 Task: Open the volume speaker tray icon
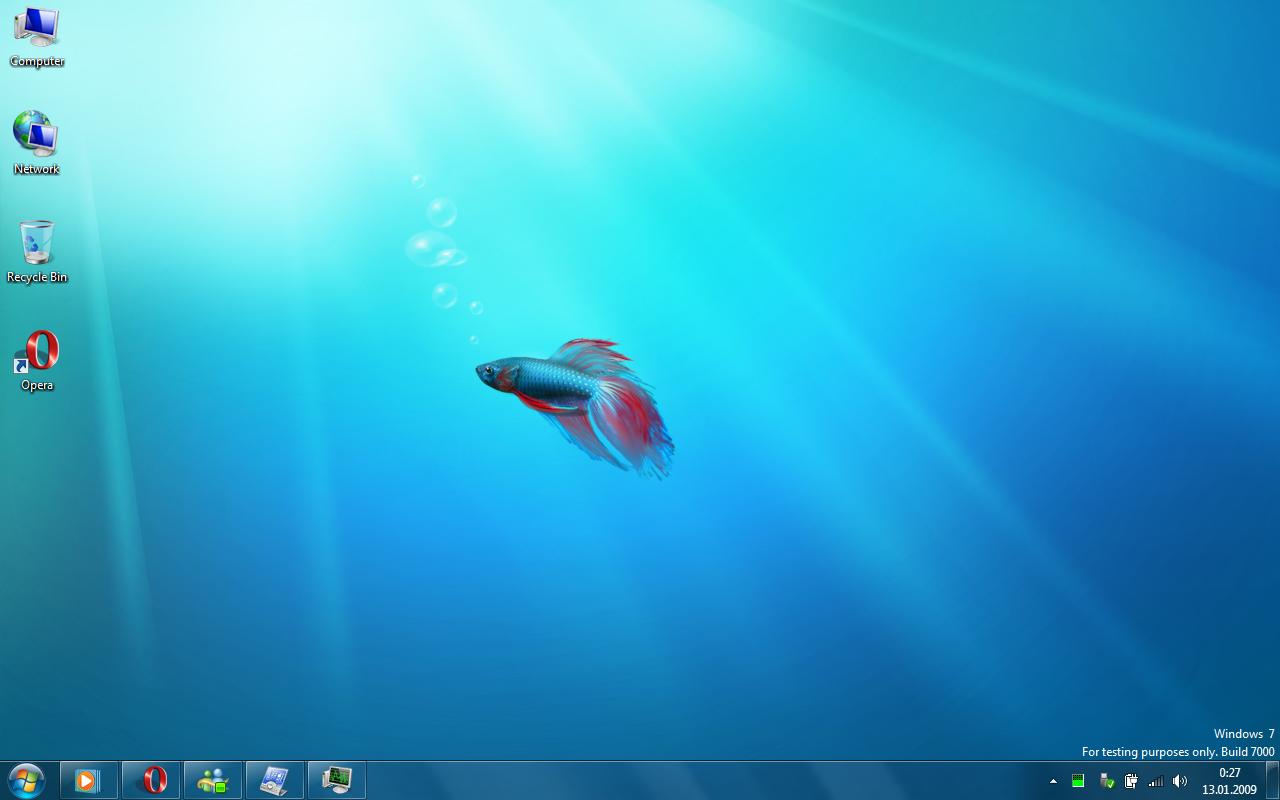pos(1180,781)
